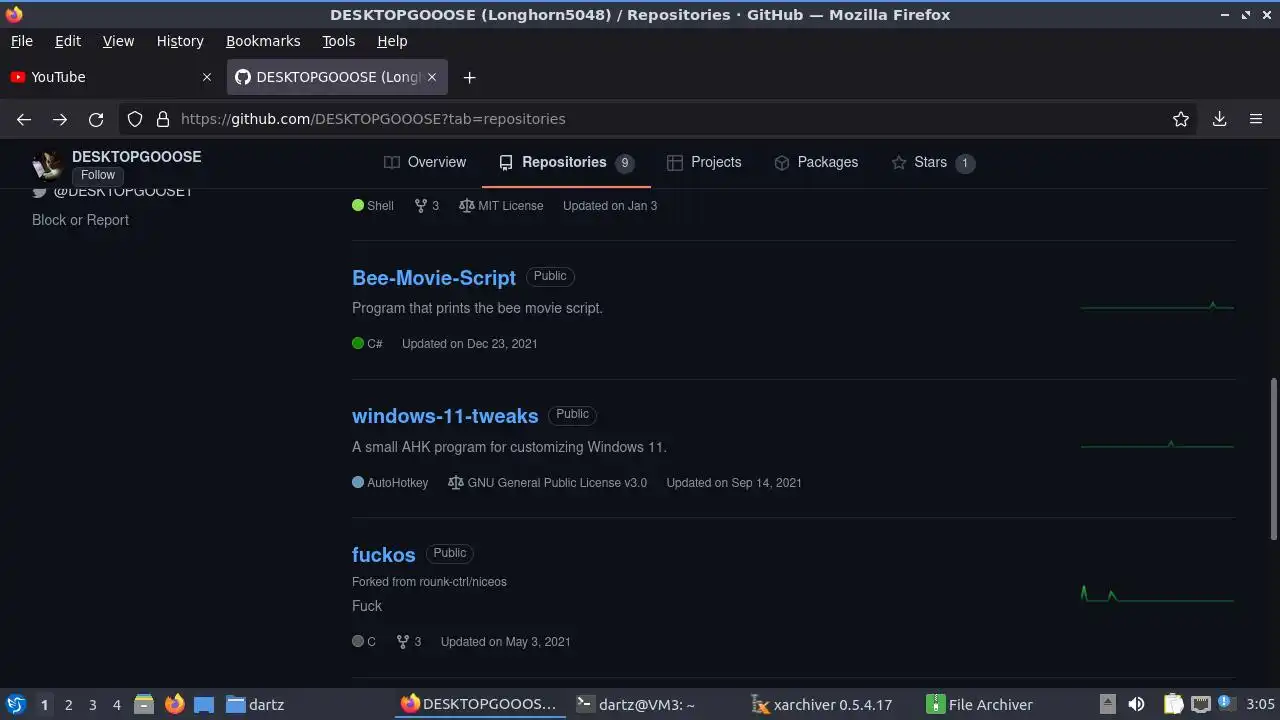
Task: Click the Follow button
Action: [98, 175]
